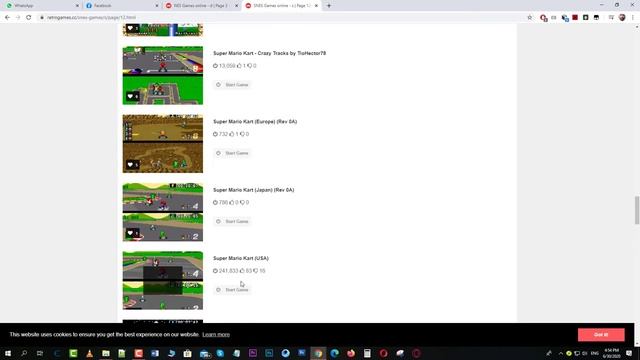The height and width of the screenshot is (360, 640).
Task: Open Super Mario Kart (Europe) (Rev 0A) title
Action: pyautogui.click(x=255, y=122)
